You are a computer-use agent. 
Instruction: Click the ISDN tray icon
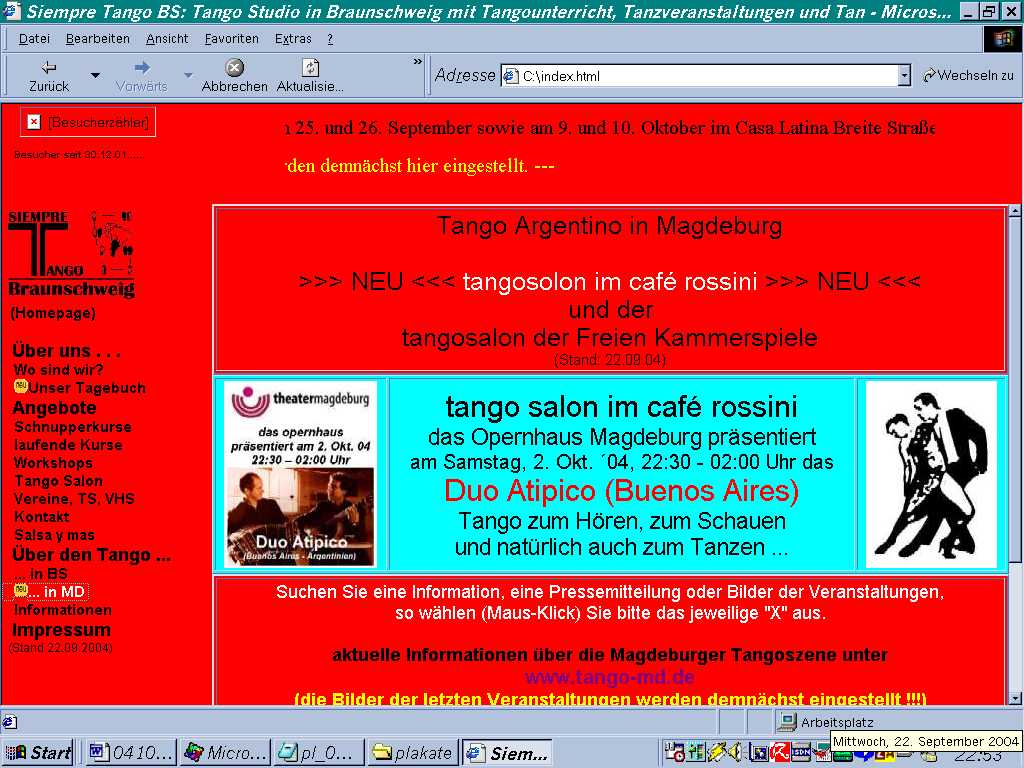tap(801, 752)
